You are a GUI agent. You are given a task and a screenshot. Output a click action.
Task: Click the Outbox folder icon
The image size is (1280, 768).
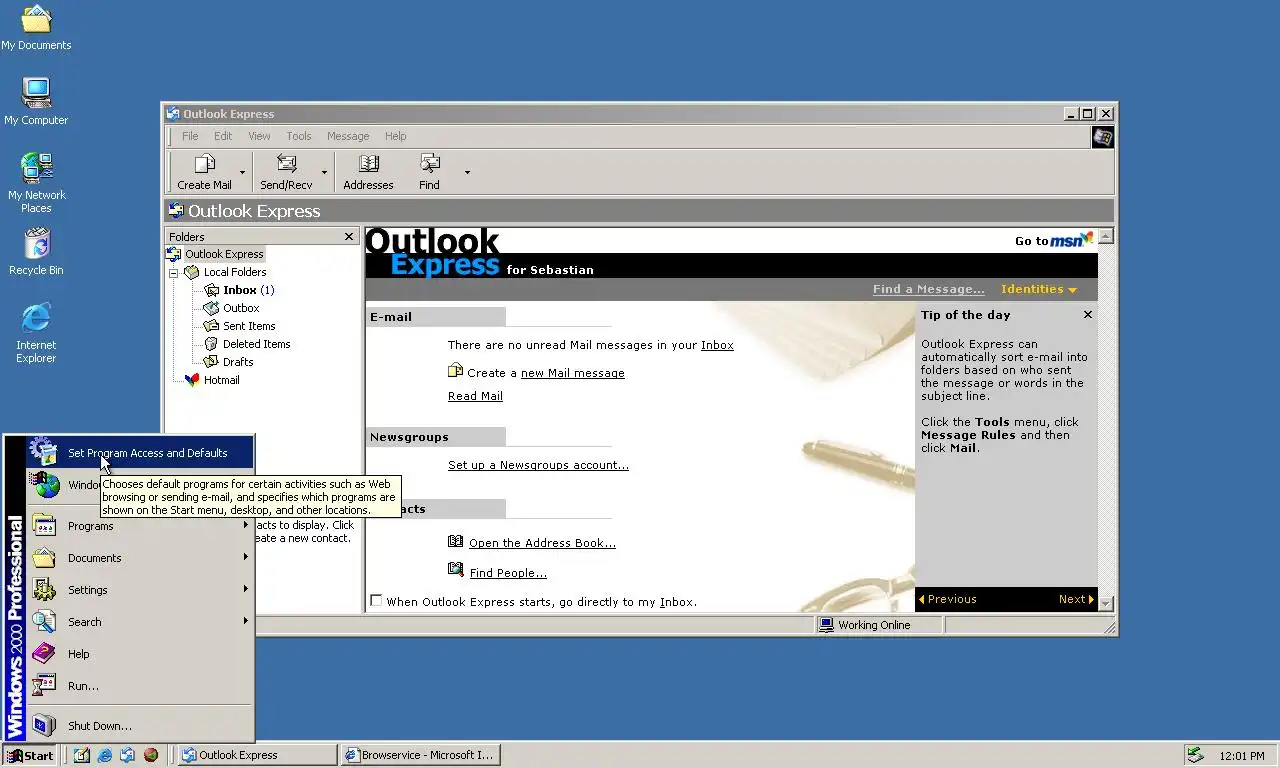click(x=211, y=308)
